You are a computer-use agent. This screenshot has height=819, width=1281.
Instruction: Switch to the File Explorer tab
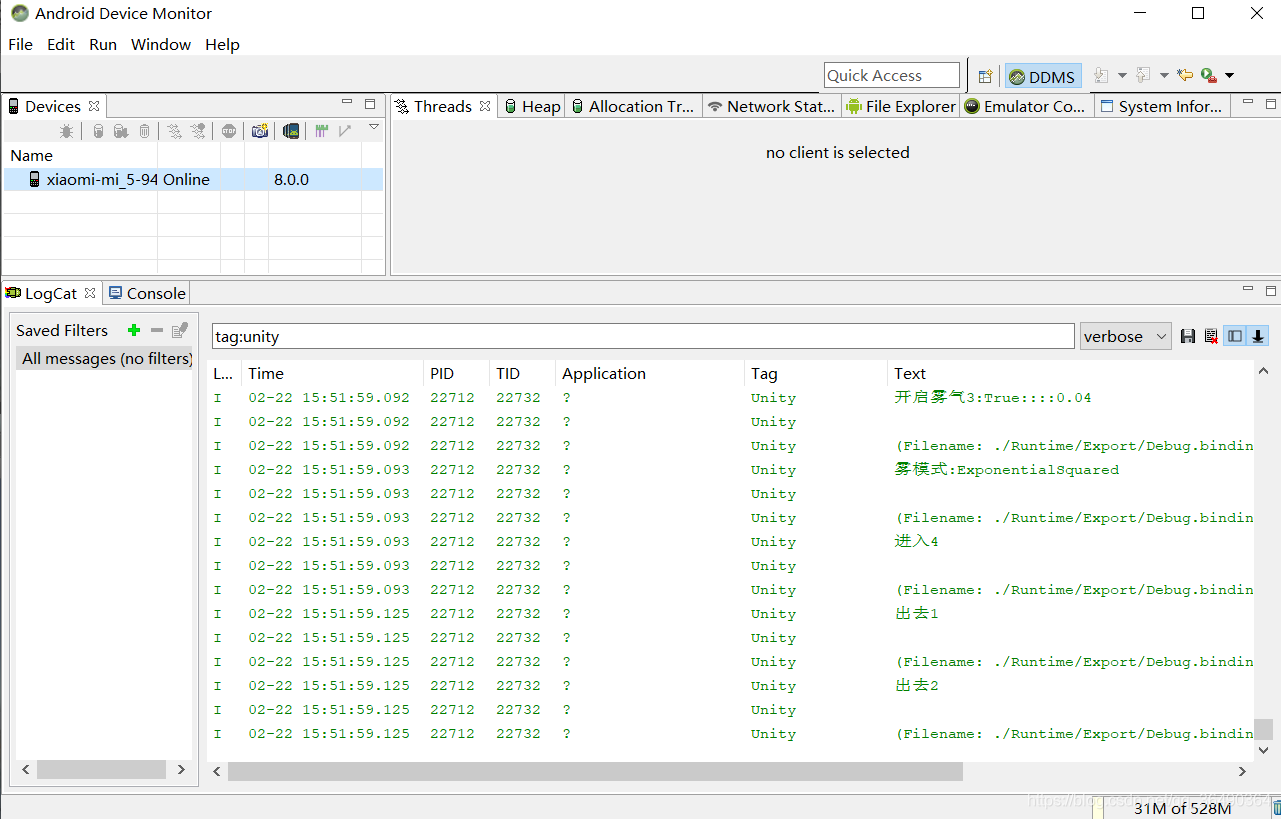coord(901,106)
